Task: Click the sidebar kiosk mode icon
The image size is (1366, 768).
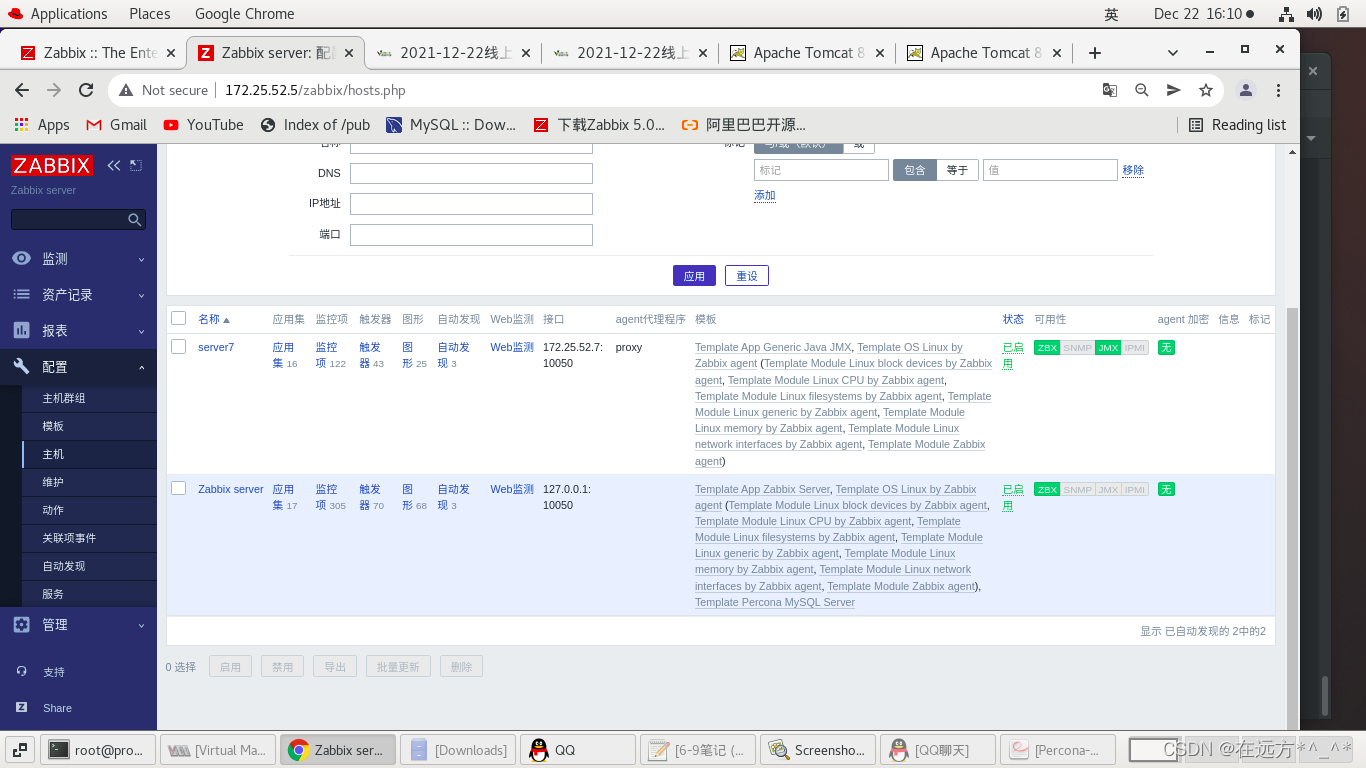Action: [136, 166]
